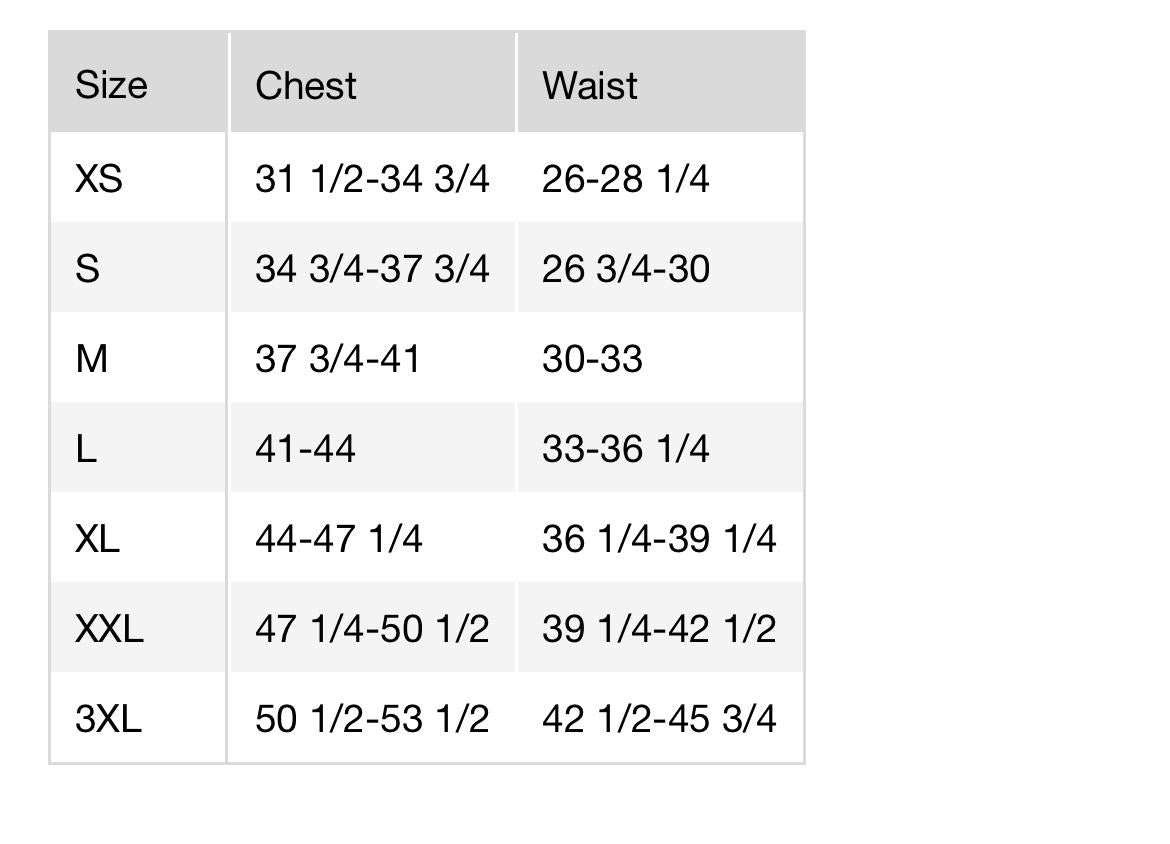Click chest value 34 3/4-37 3/4
The image size is (1170, 844).
click(372, 269)
